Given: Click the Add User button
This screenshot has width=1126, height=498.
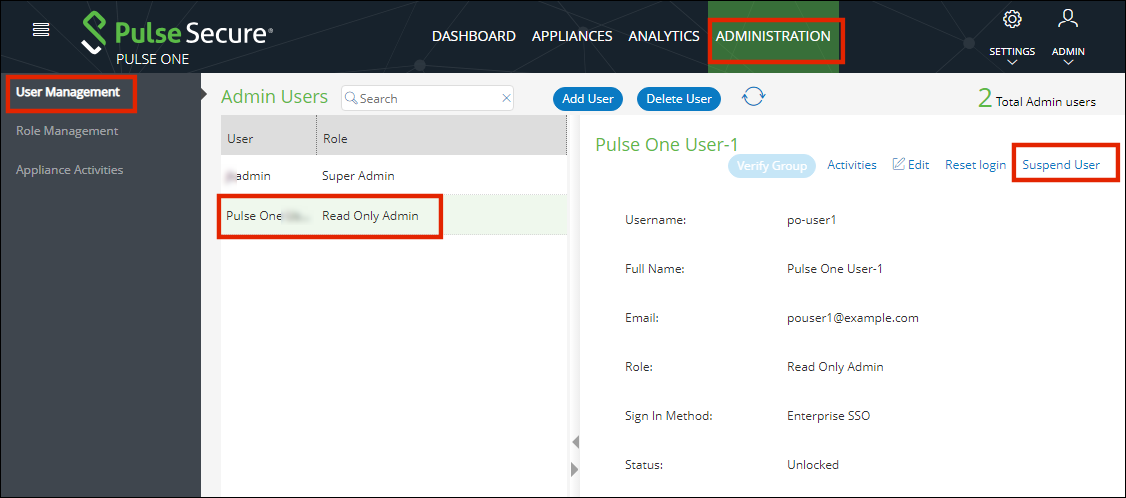Looking at the screenshot, I should coord(587,99).
